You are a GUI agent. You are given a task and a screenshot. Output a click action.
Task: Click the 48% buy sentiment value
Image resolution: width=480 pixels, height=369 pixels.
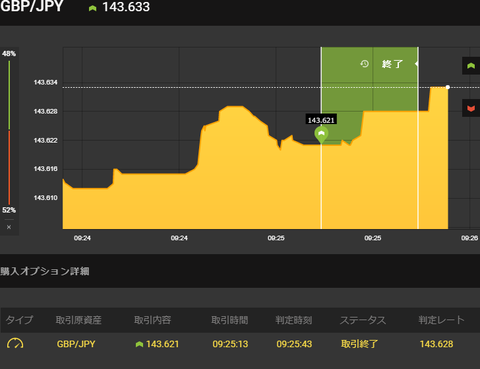(9, 54)
